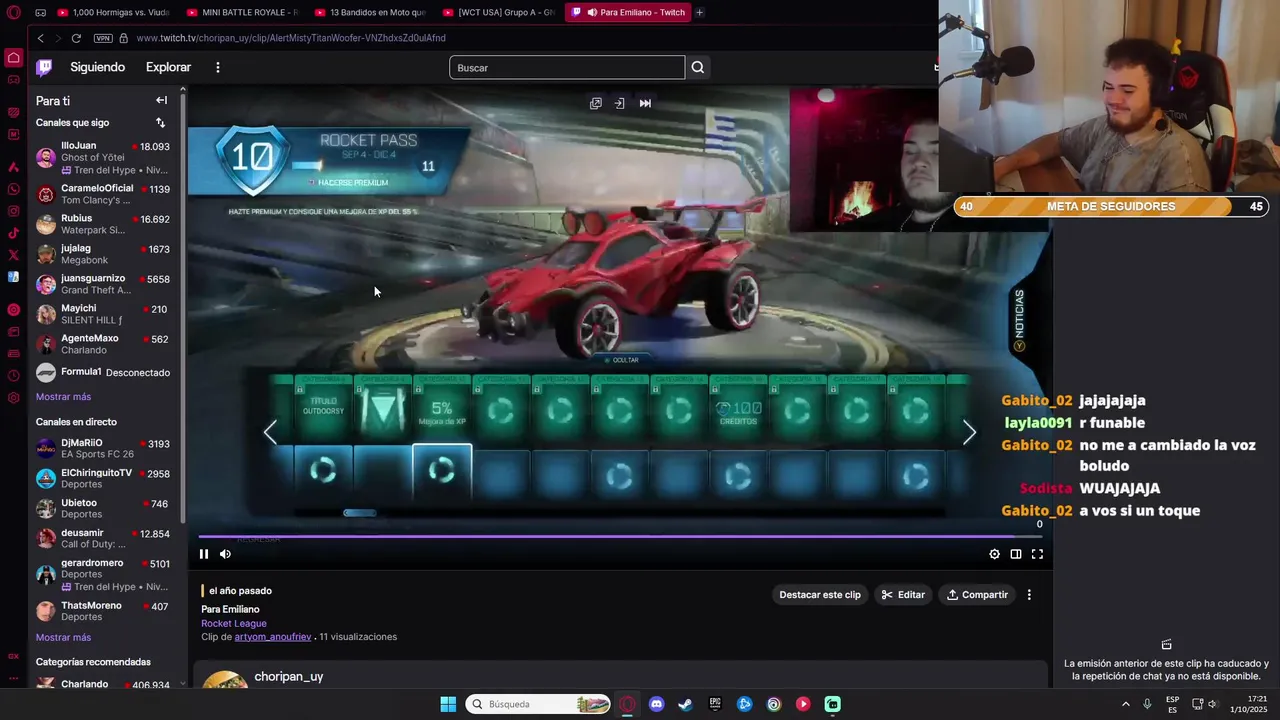Click the search magnifier button
The width and height of the screenshot is (1280, 720).
click(x=698, y=67)
